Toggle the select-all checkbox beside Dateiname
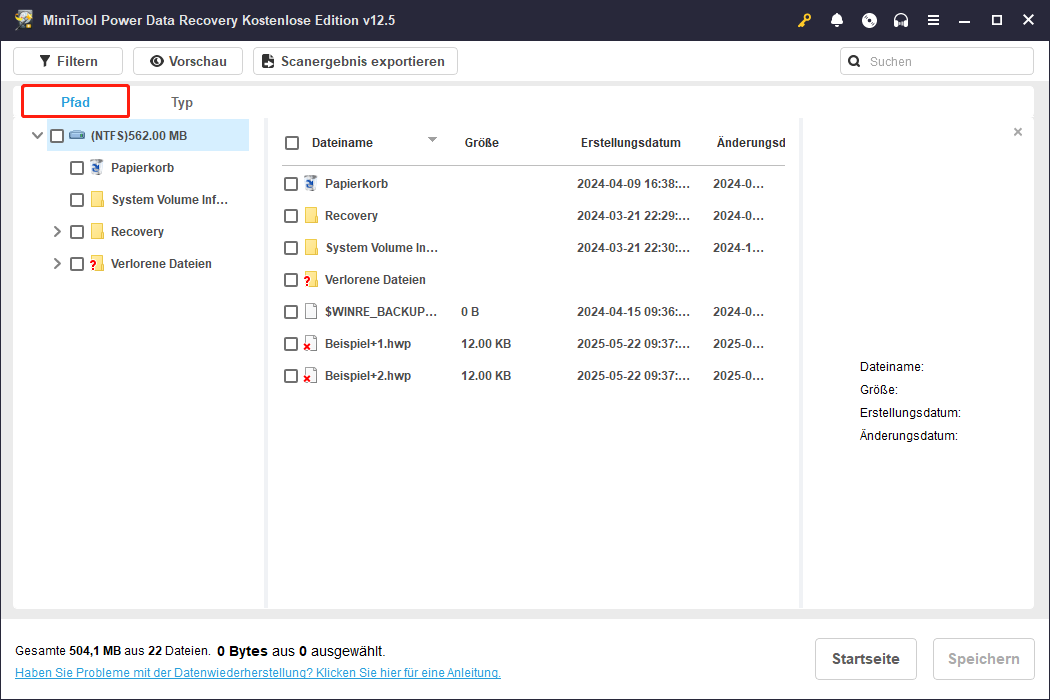The image size is (1050, 700). [292, 143]
